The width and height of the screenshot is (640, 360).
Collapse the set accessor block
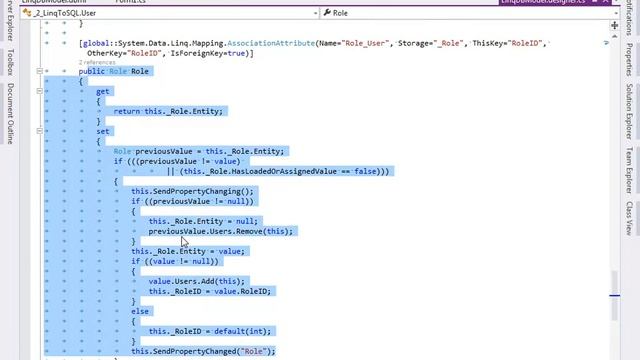40,131
